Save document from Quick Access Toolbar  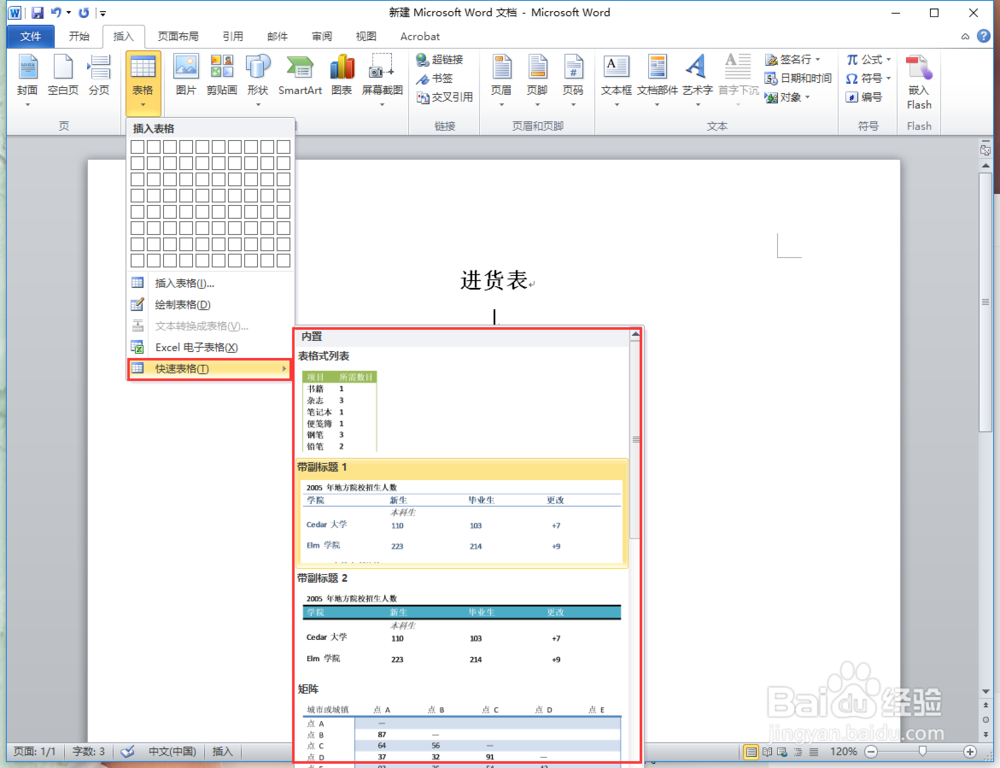pos(37,13)
